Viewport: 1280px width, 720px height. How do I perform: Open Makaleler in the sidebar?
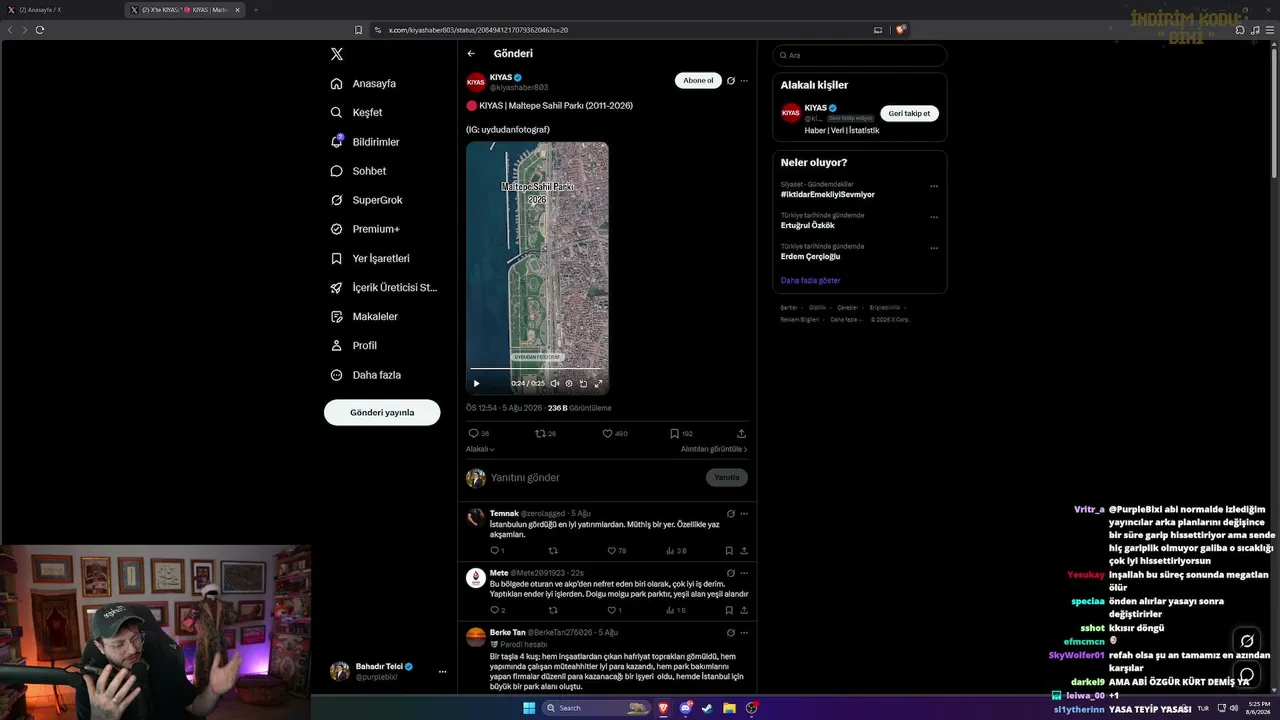(364, 317)
